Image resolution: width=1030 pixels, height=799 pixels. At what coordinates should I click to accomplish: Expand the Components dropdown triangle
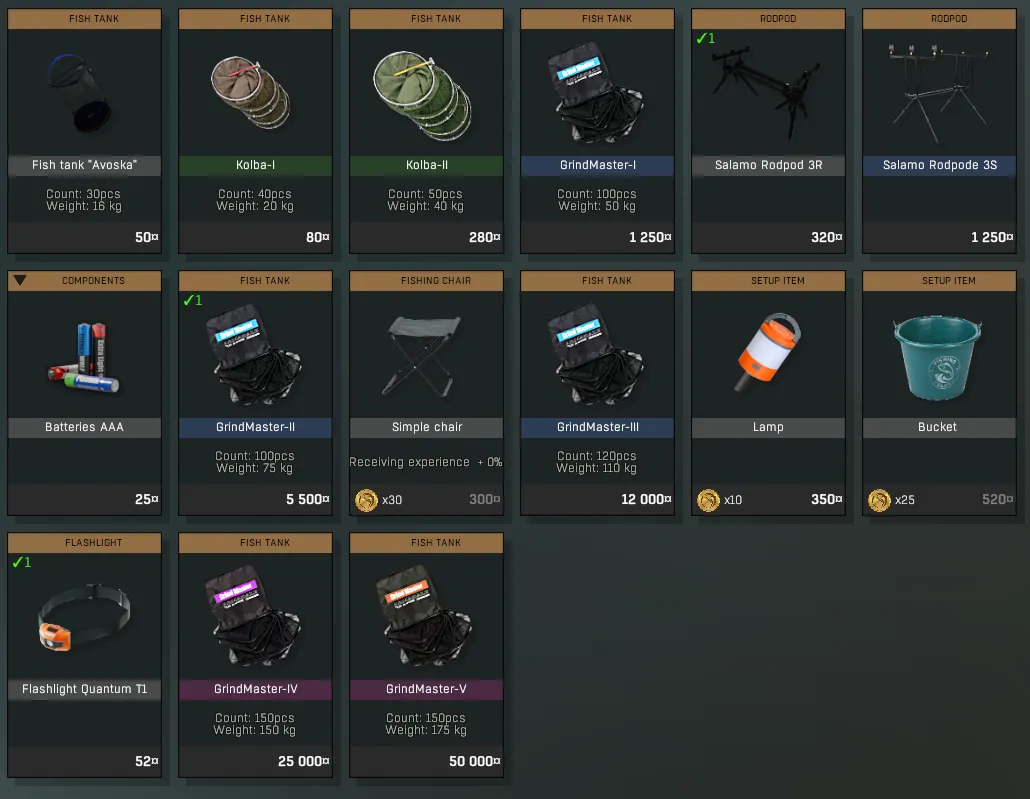coord(20,280)
